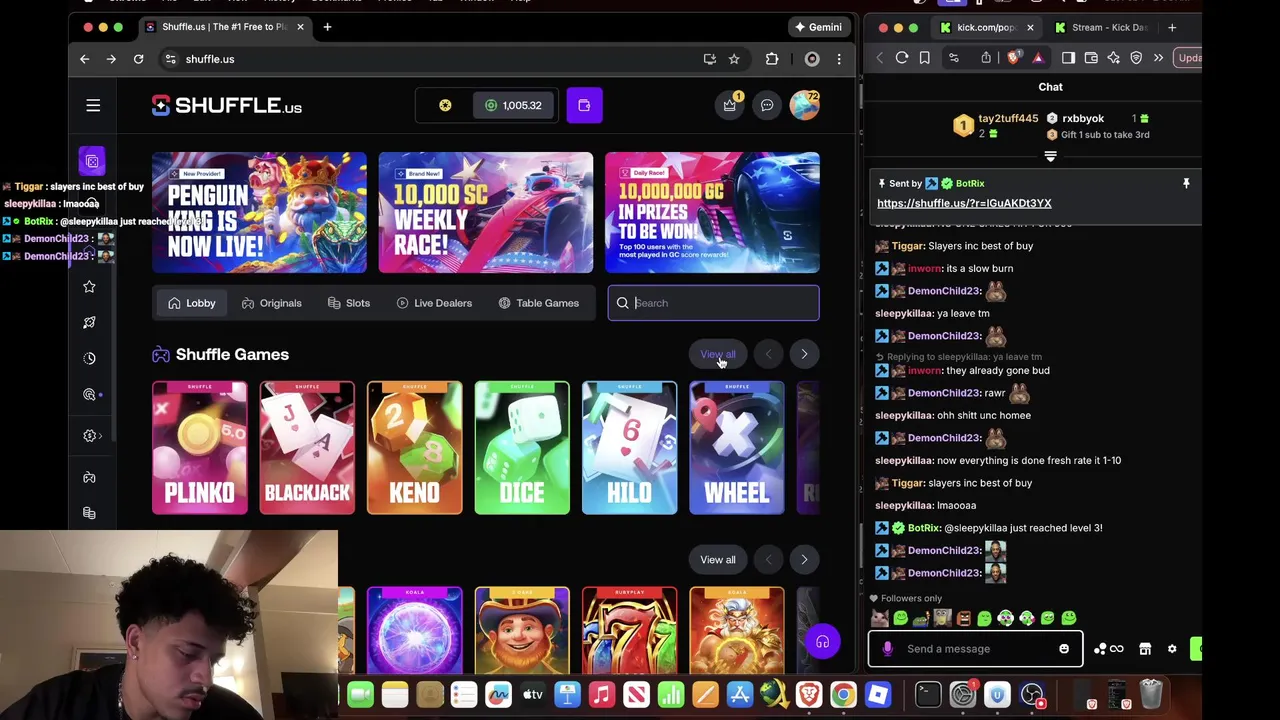Open 10,000,000 GC prizes banner
The width and height of the screenshot is (1280, 720).
(712, 212)
